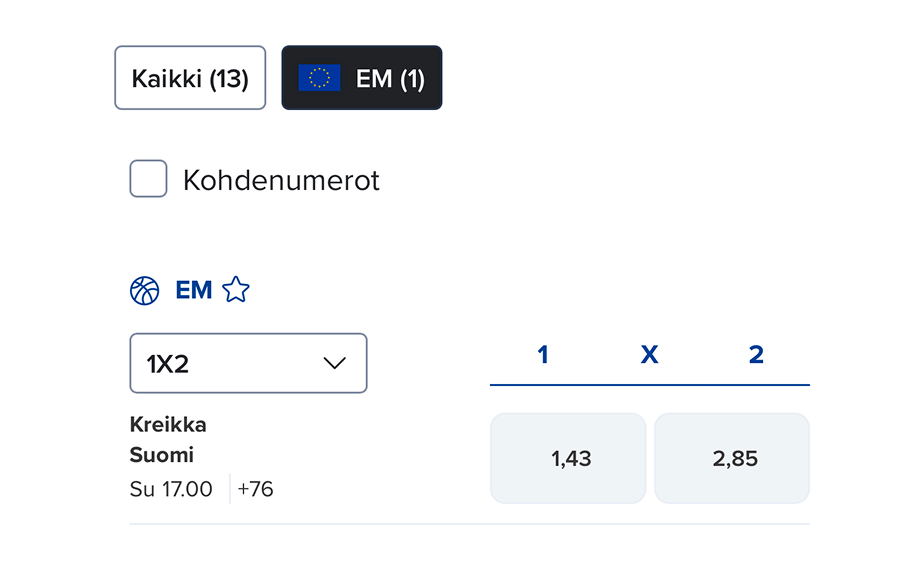Click the Kohdenumerot label text

tap(281, 181)
